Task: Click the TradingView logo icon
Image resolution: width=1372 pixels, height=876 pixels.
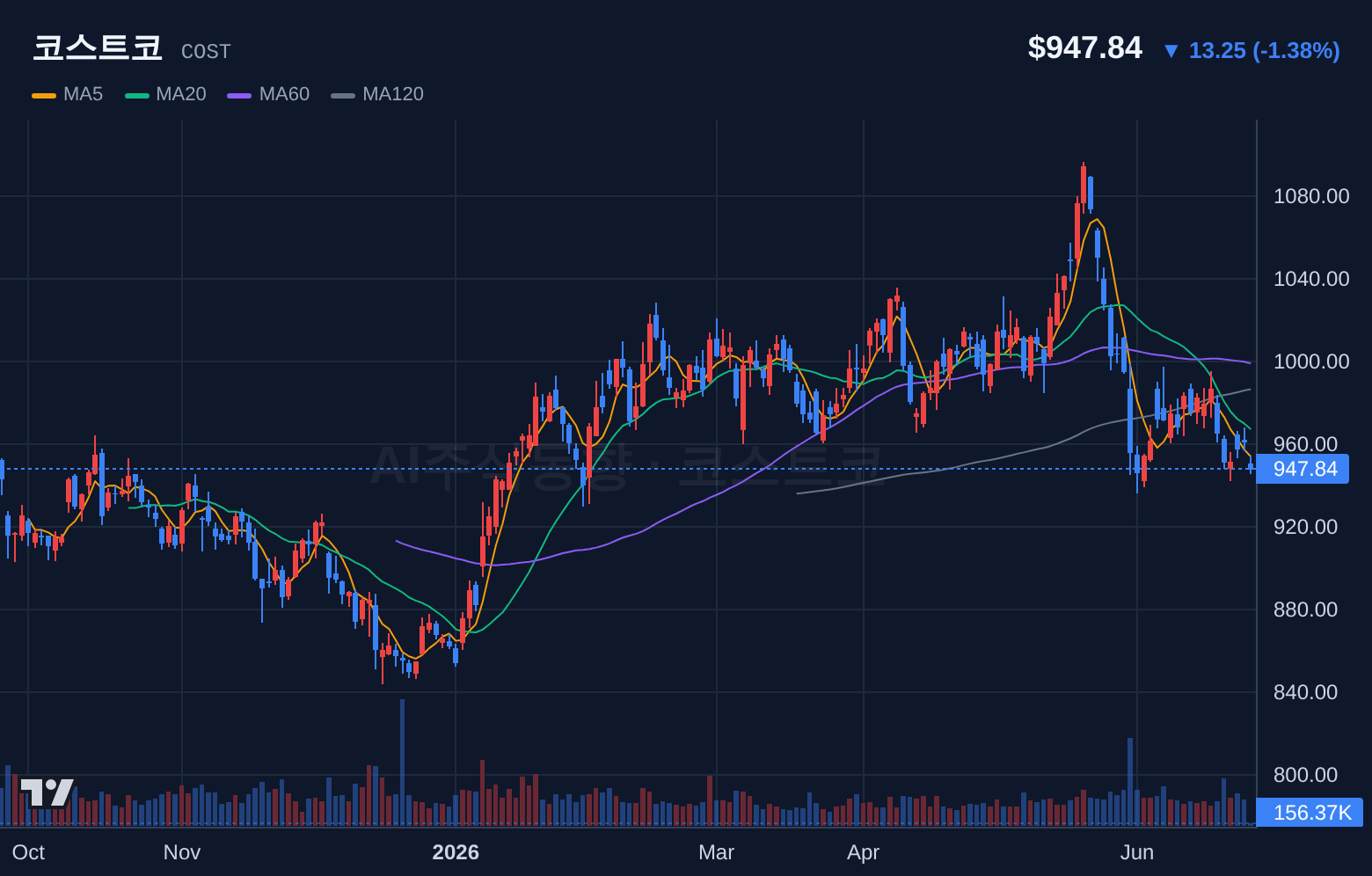Action: tap(47, 792)
